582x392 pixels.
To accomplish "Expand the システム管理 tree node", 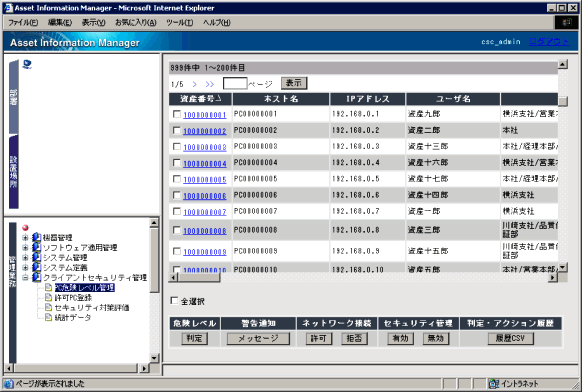I will pos(25,257).
